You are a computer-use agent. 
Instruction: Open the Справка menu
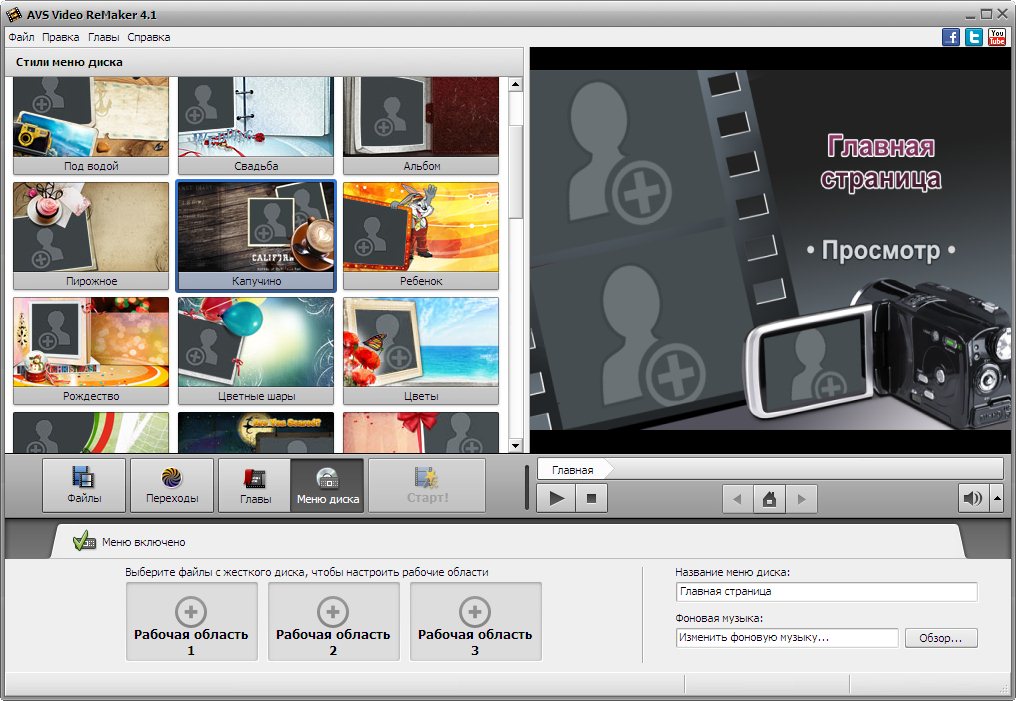point(148,37)
